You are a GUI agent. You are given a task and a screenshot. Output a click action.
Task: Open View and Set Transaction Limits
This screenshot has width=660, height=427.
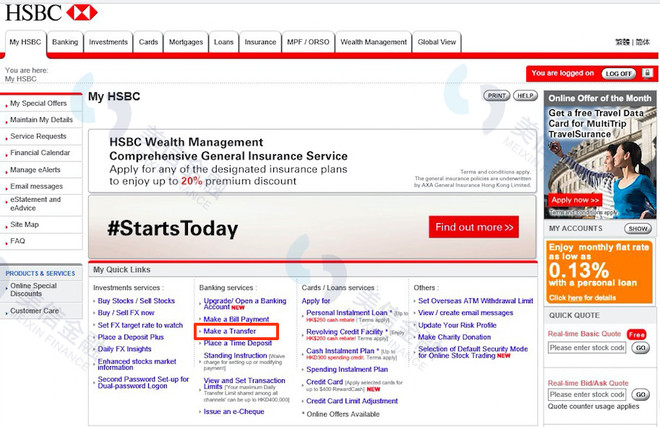pos(244,383)
